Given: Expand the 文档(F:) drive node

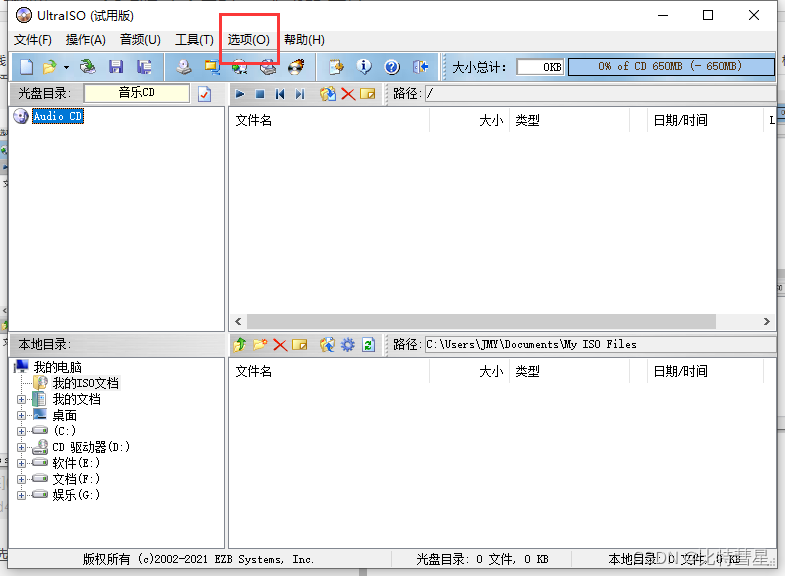Looking at the screenshot, I should point(21,479).
